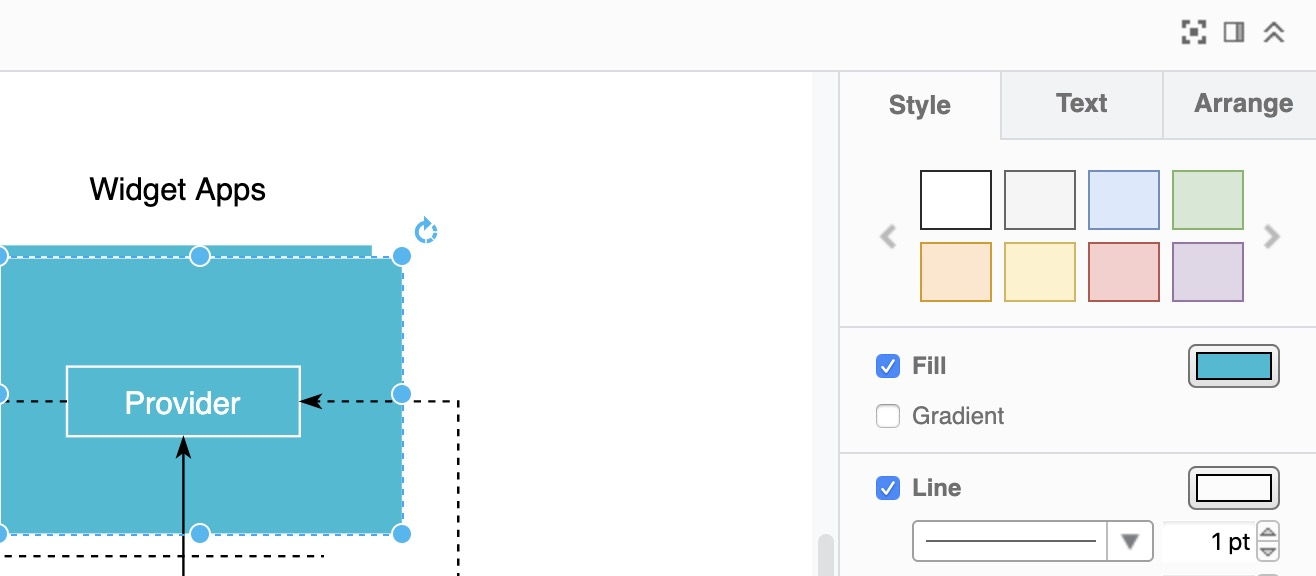Toggle the format panel icon
Viewport: 1316px width, 576px height.
pyautogui.click(x=1234, y=33)
